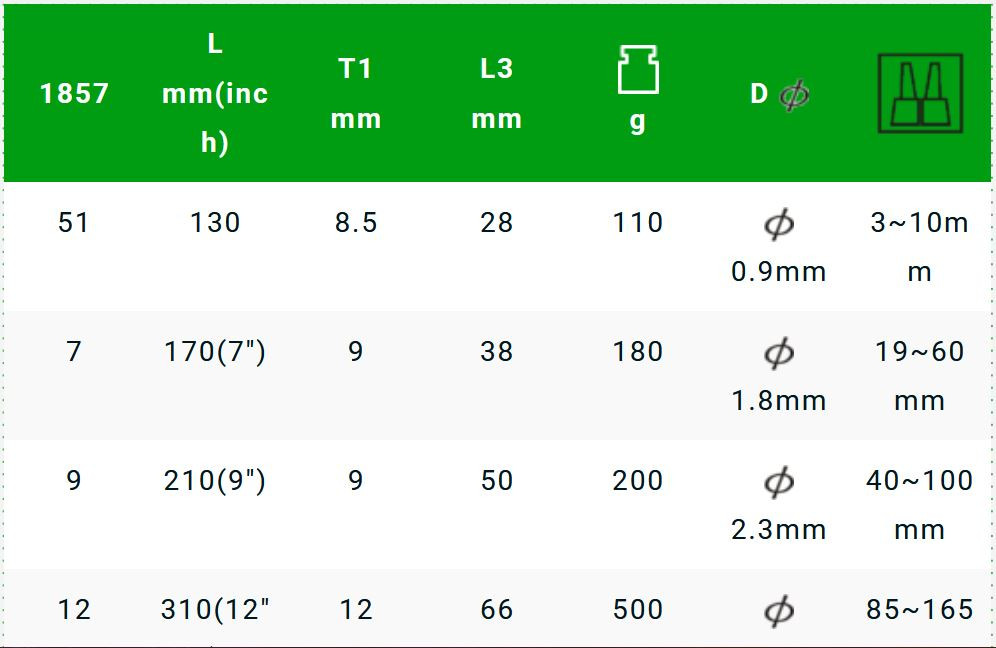Click the diameter symbol beside header D
Screen dimensions: 996x648
pos(794,95)
